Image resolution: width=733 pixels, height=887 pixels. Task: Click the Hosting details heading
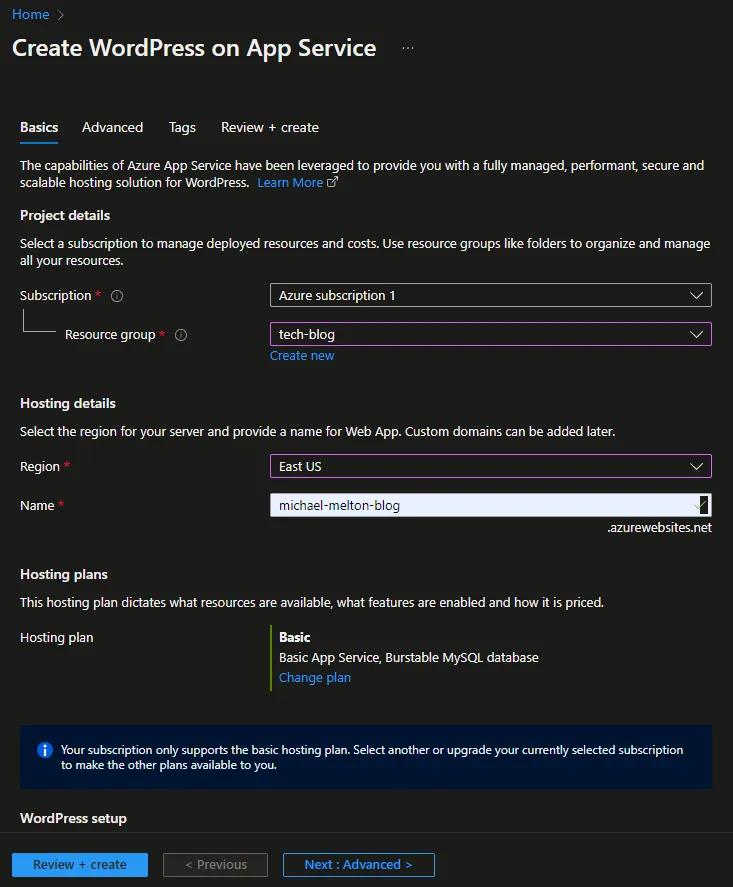click(x=68, y=404)
